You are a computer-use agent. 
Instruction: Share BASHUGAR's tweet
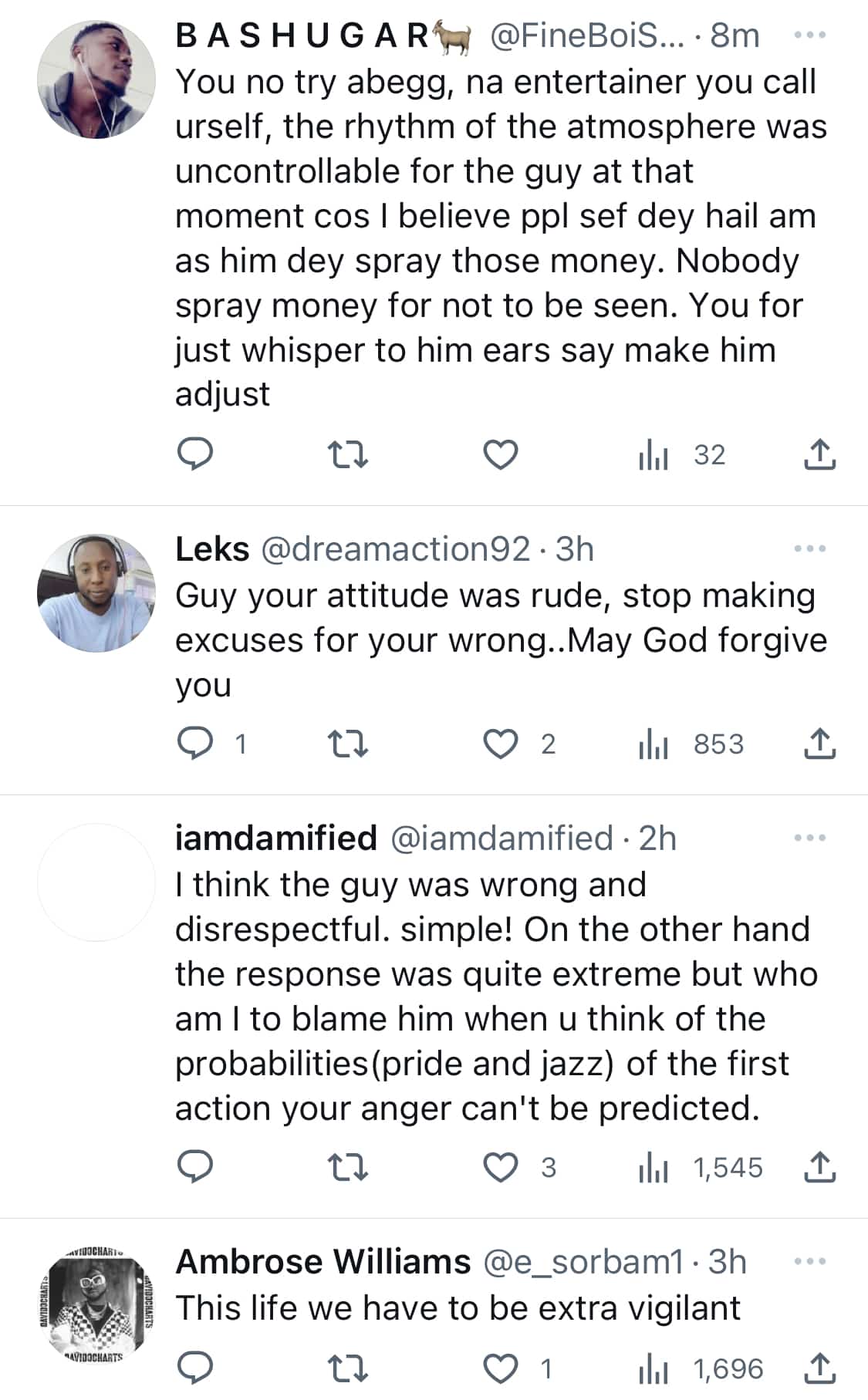[819, 454]
